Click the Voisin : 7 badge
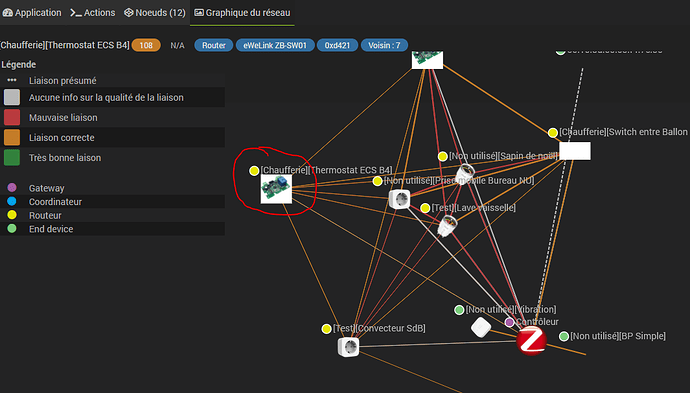Viewport: 690px width, 393px height. coord(385,45)
